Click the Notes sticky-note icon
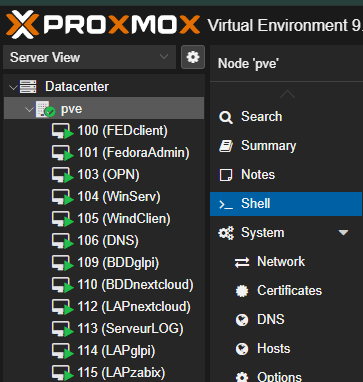The height and width of the screenshot is (382, 363). [x=226, y=175]
